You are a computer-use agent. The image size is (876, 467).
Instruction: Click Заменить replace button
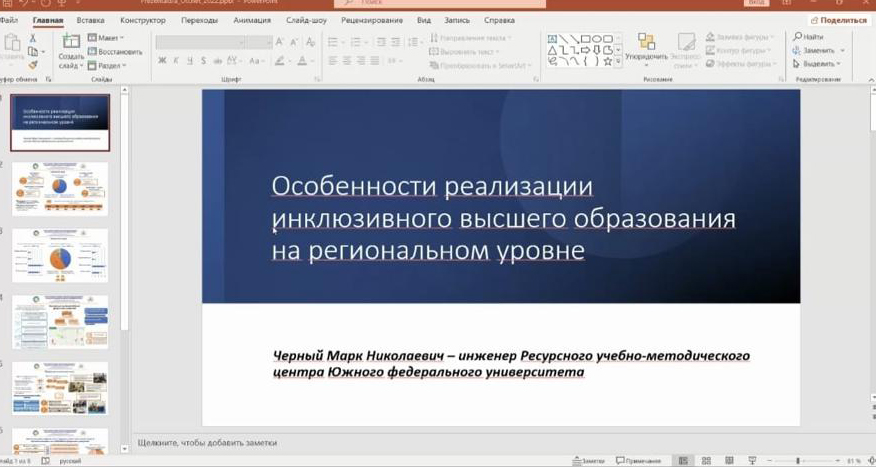(818, 50)
